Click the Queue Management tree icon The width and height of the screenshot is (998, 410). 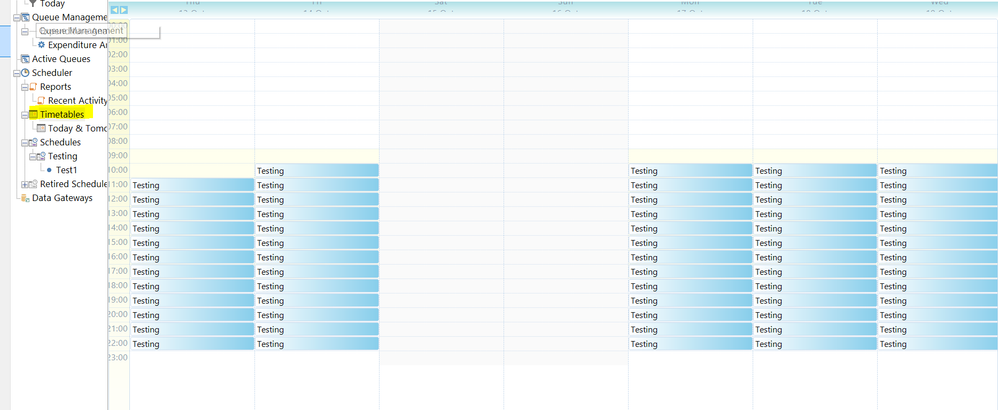point(25,17)
